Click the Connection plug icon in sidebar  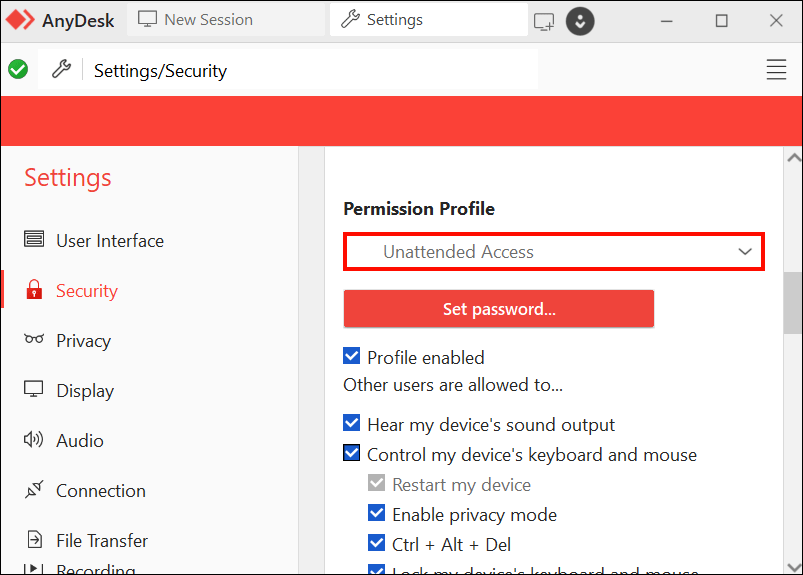pyautogui.click(x=34, y=491)
